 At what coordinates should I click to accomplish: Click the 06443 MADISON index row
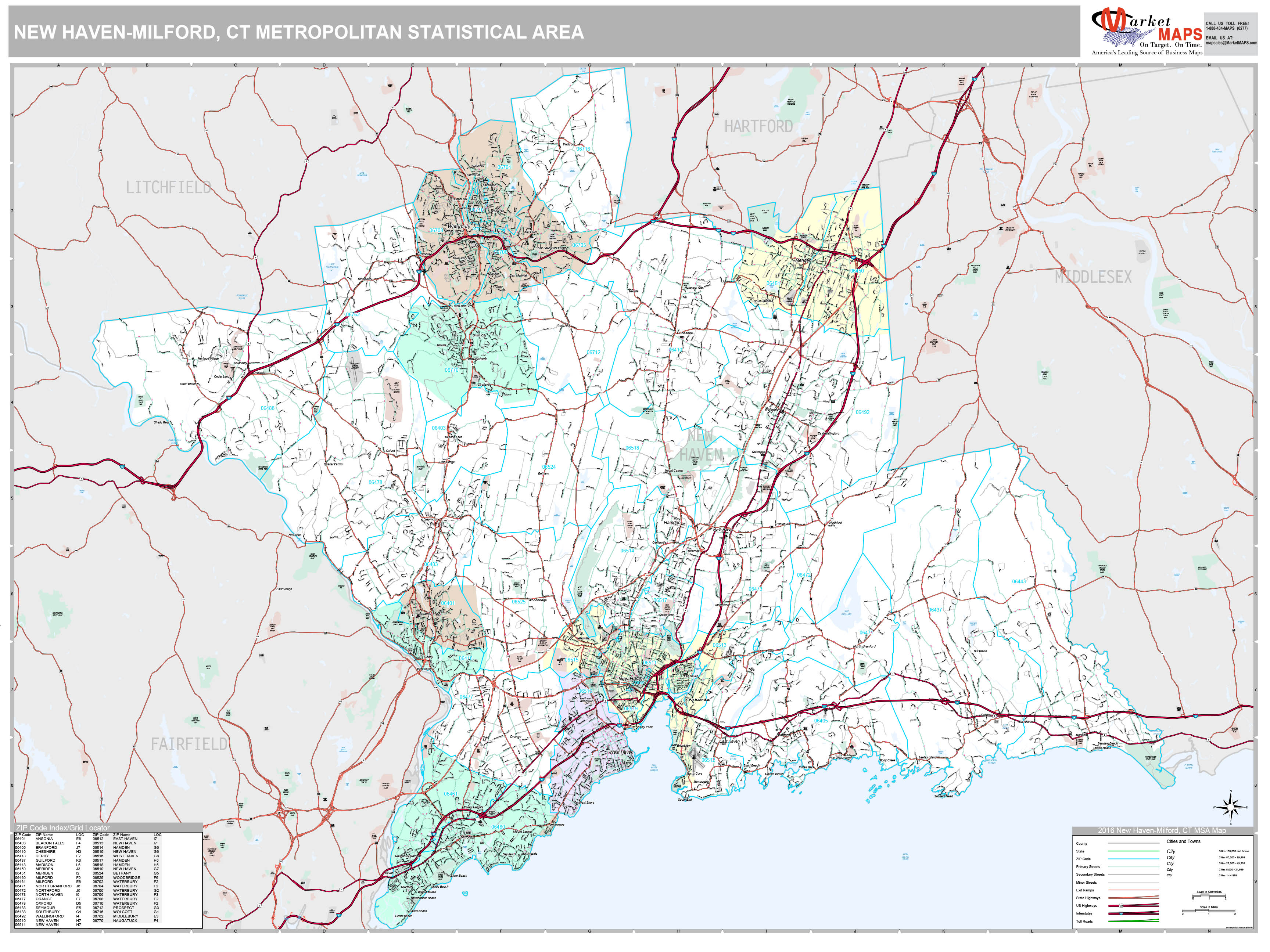(48, 865)
